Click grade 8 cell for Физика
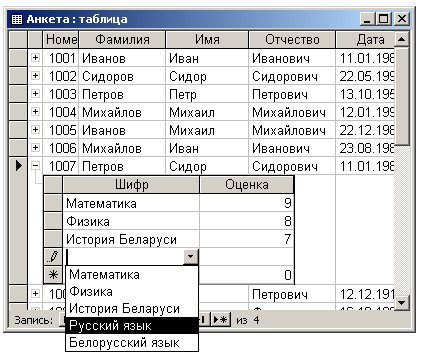The image size is (422, 360). [247, 221]
